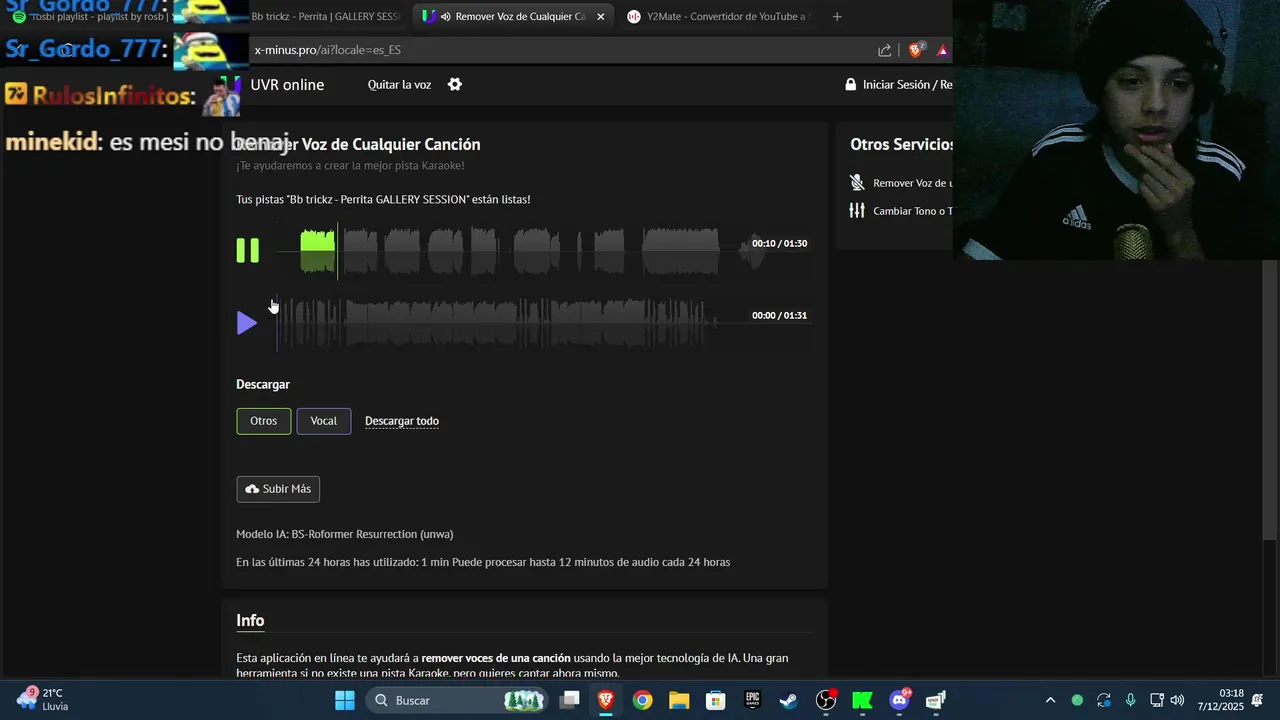
Task: Click the 00:00 / 01:31 time readout
Action: pyautogui.click(x=779, y=316)
